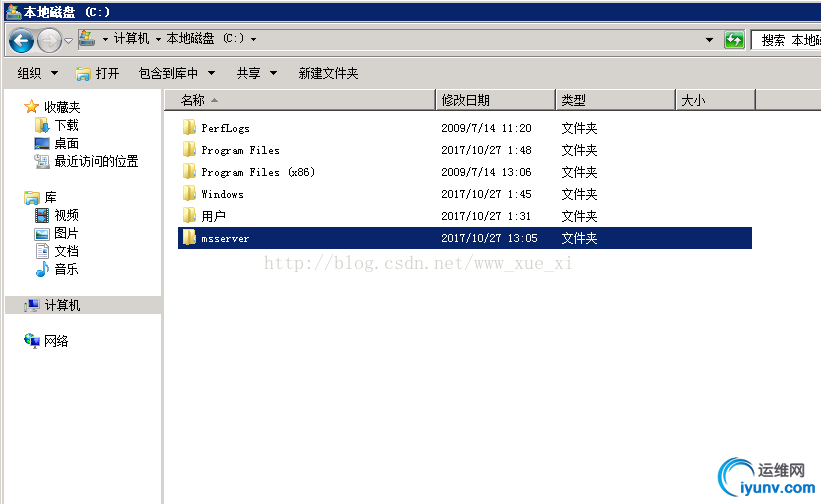The height and width of the screenshot is (504, 821).
Task: Select 库 in navigation pane
Action: 50,197
